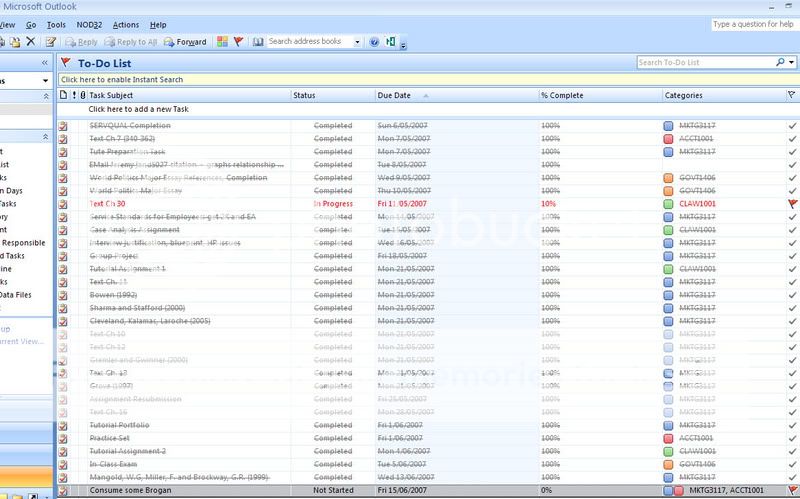Click here to add a new Task row
The height and width of the screenshot is (499, 800).
[x=429, y=109]
